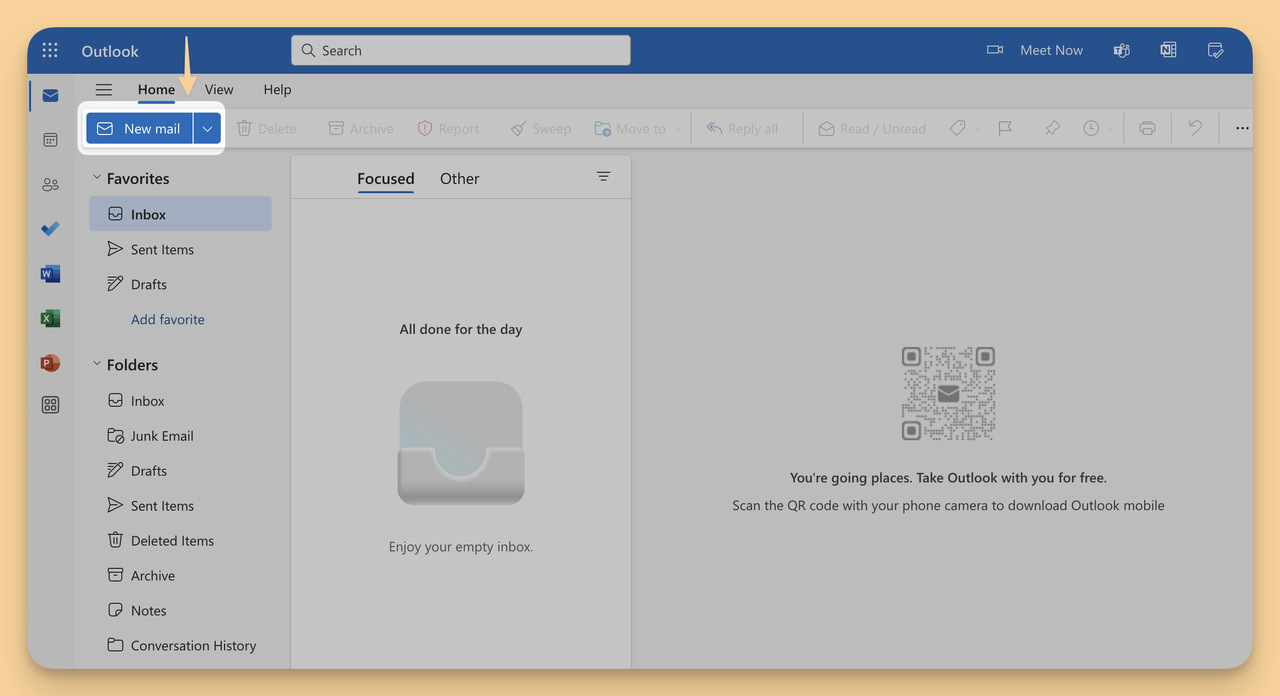This screenshot has width=1280, height=696.
Task: Click the Move to button
Action: (630, 128)
